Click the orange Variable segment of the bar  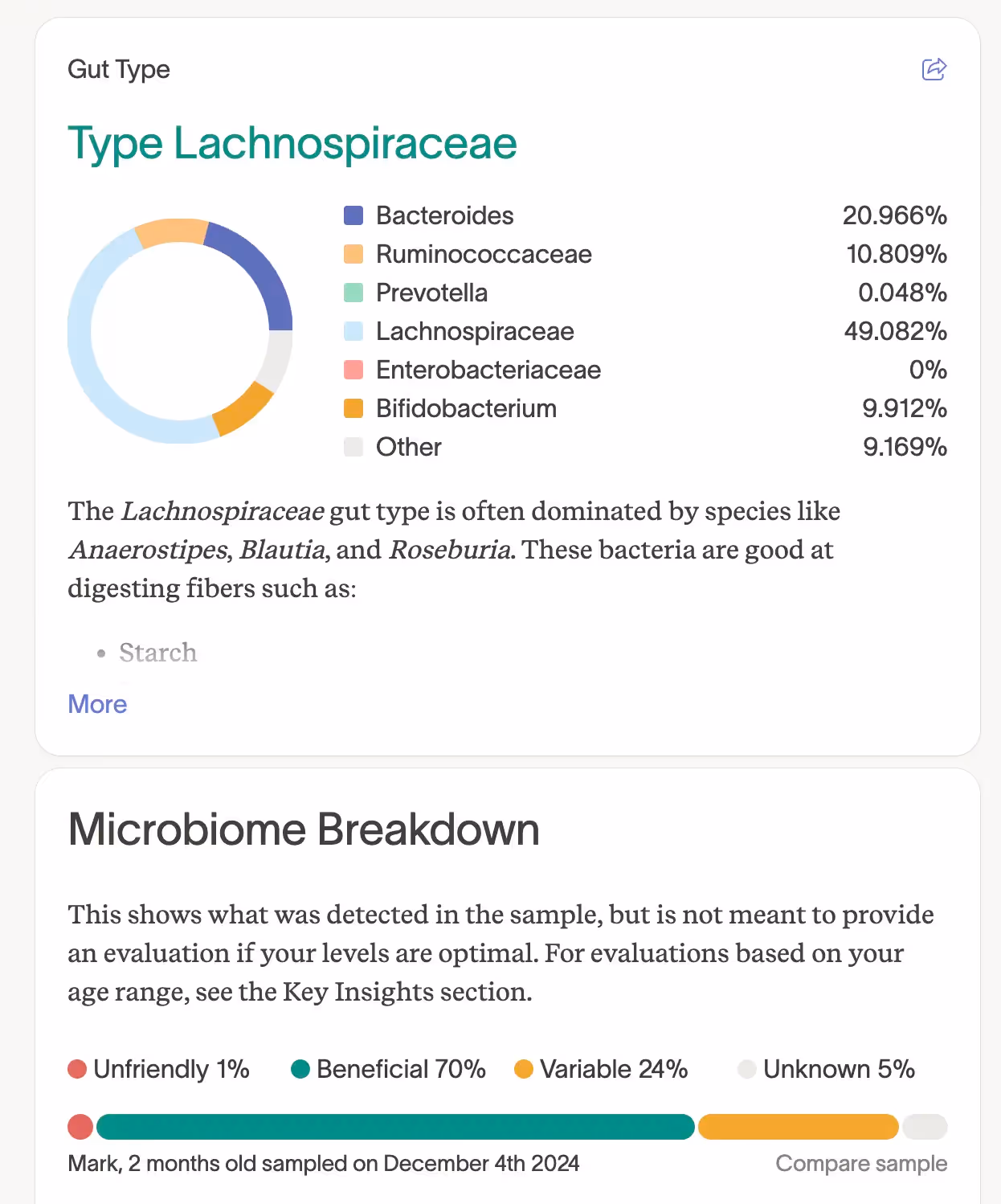[798, 1127]
